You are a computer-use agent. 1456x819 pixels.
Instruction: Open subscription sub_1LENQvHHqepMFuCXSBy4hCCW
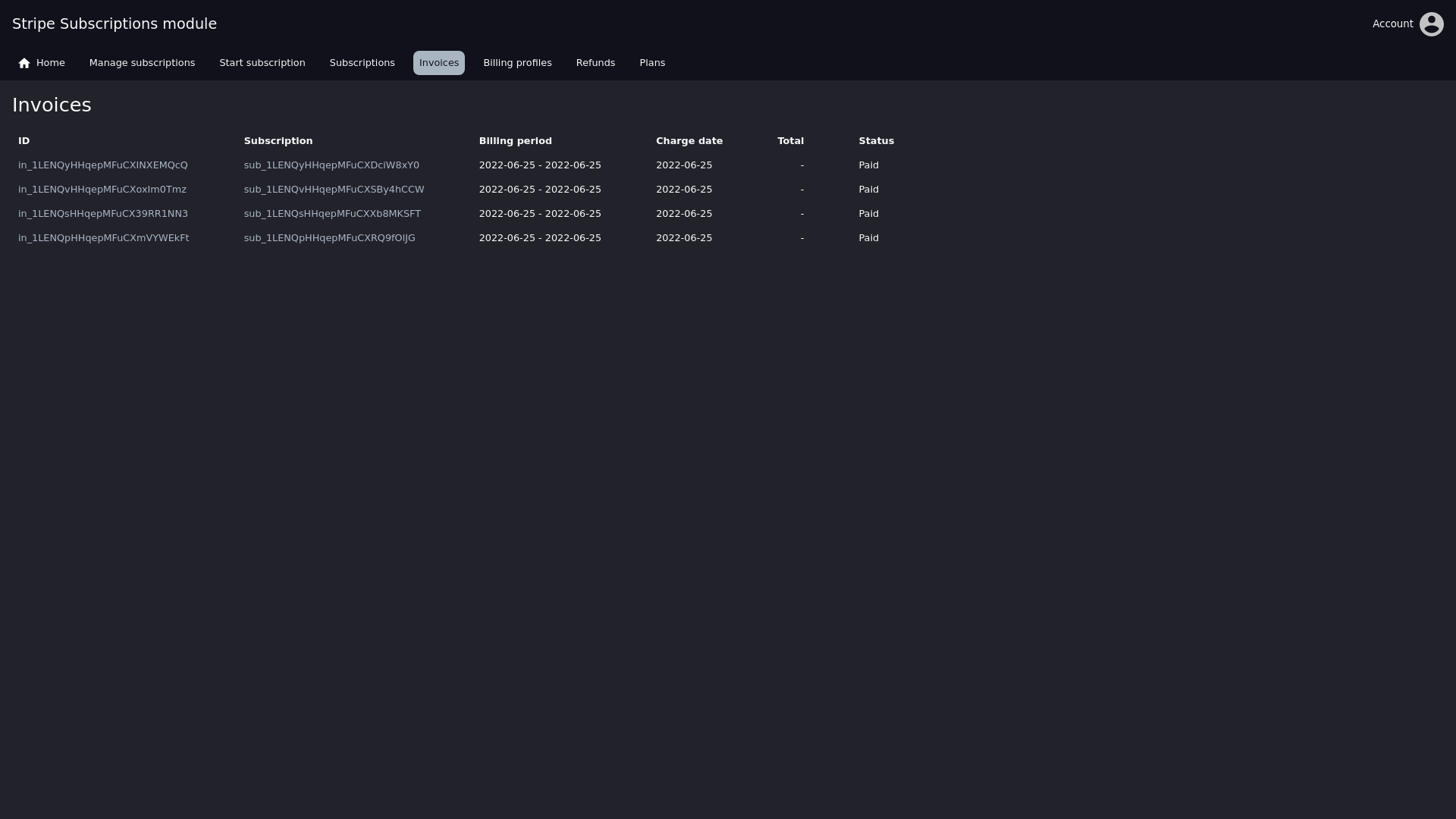334,190
